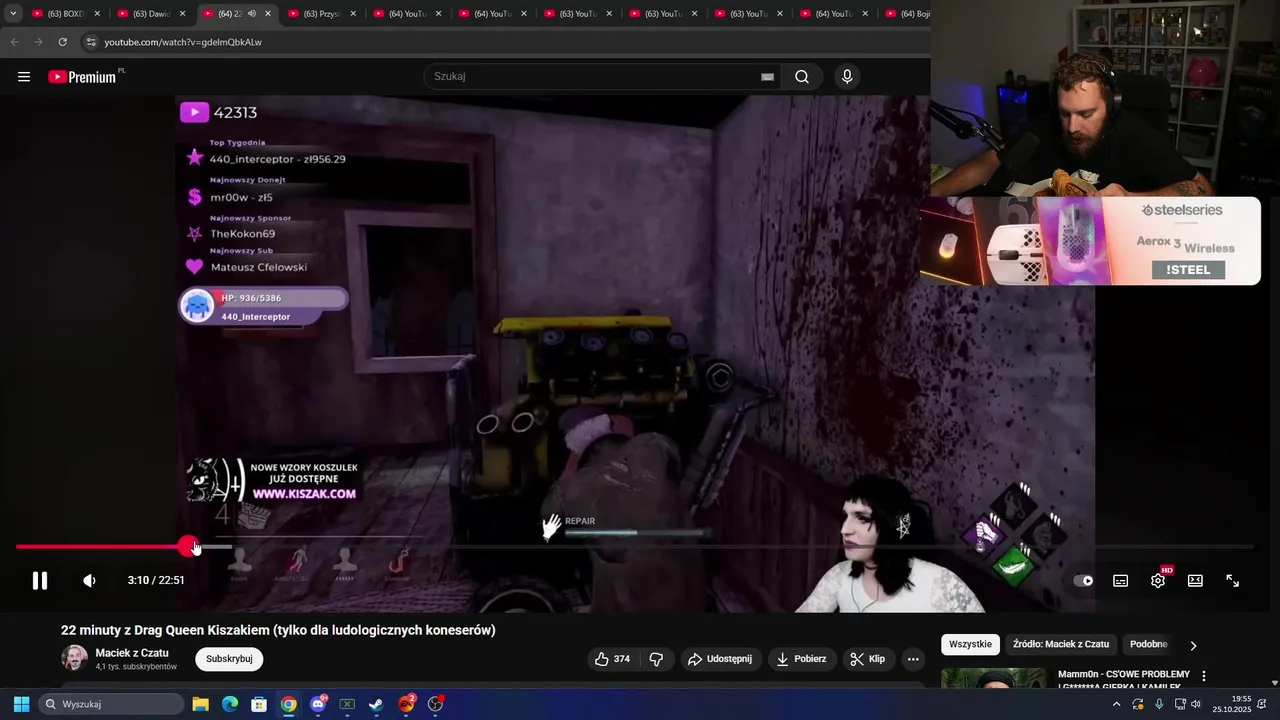Open the Mamm0n CS'OWE PROBLEMY recommended video

pos(1124,679)
